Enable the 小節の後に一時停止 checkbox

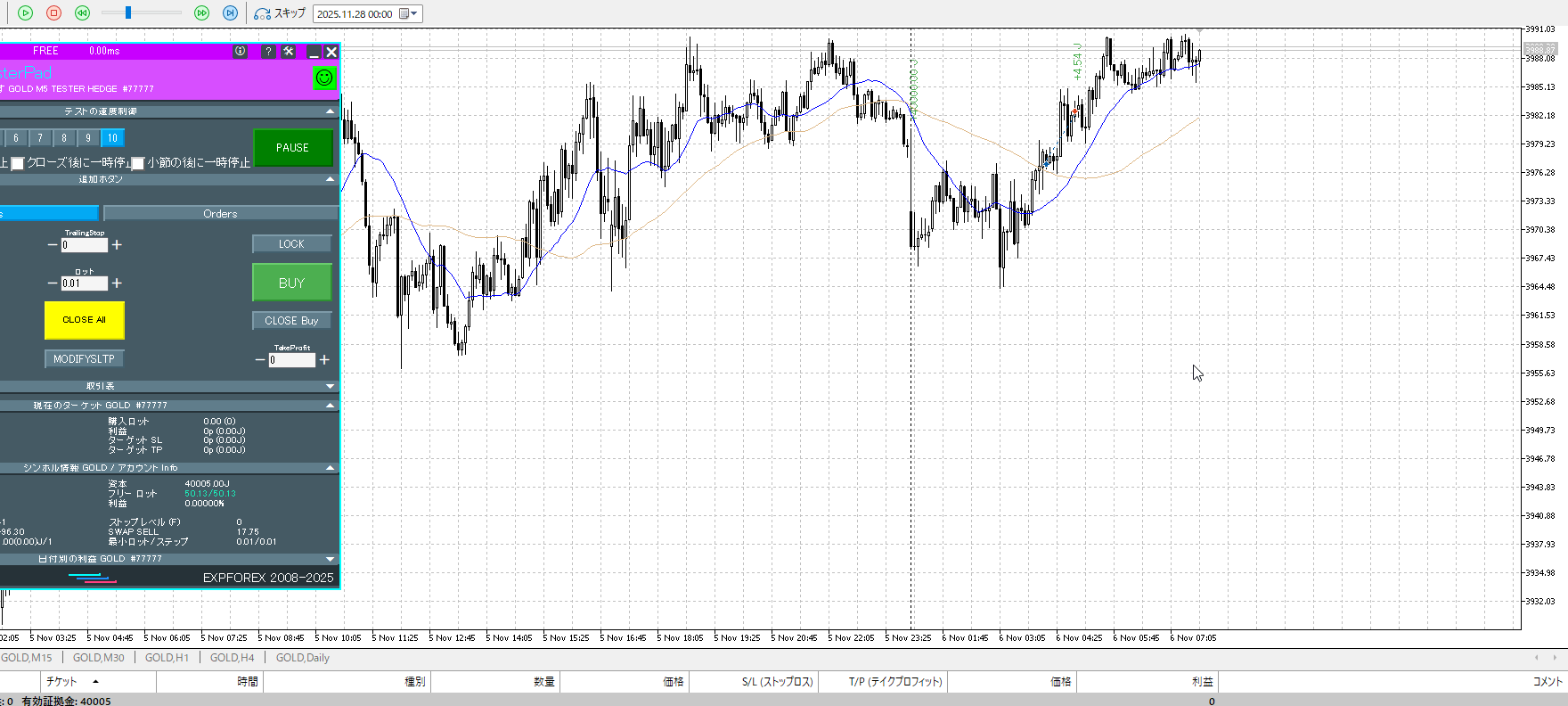138,163
